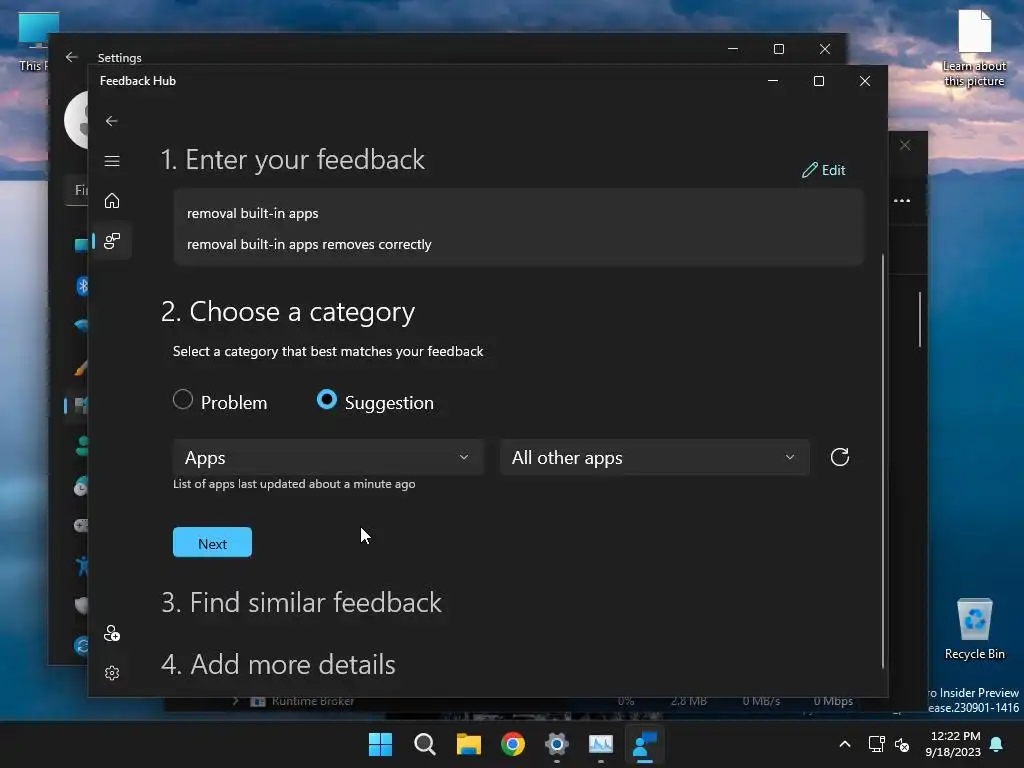Click the Next button
This screenshot has height=768, width=1024.
coord(212,543)
